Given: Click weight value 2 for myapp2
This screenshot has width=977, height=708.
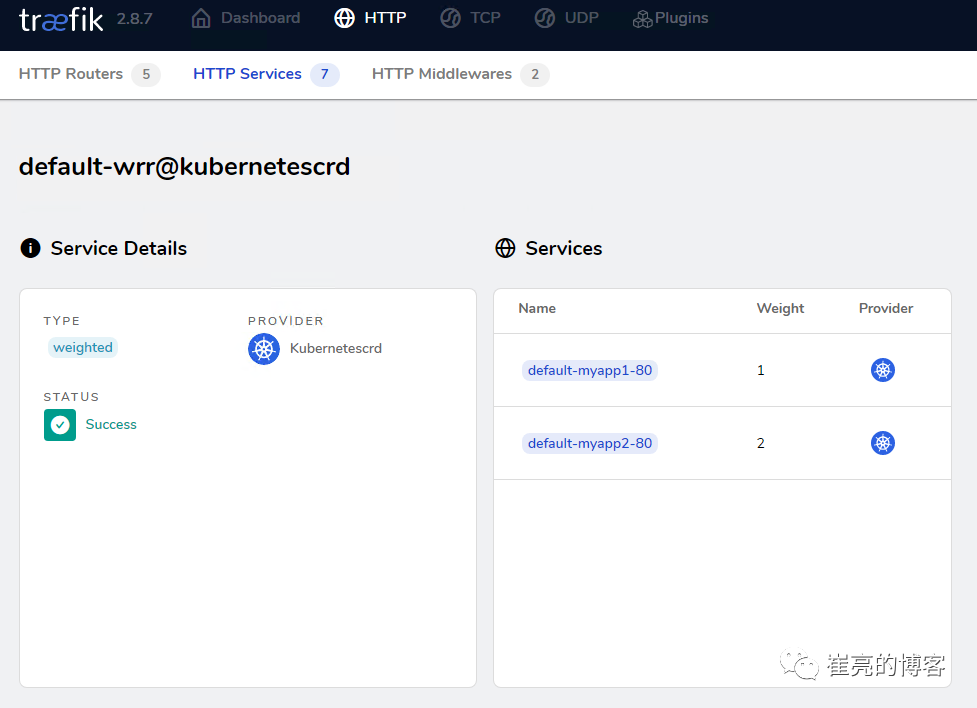Looking at the screenshot, I should [x=760, y=443].
